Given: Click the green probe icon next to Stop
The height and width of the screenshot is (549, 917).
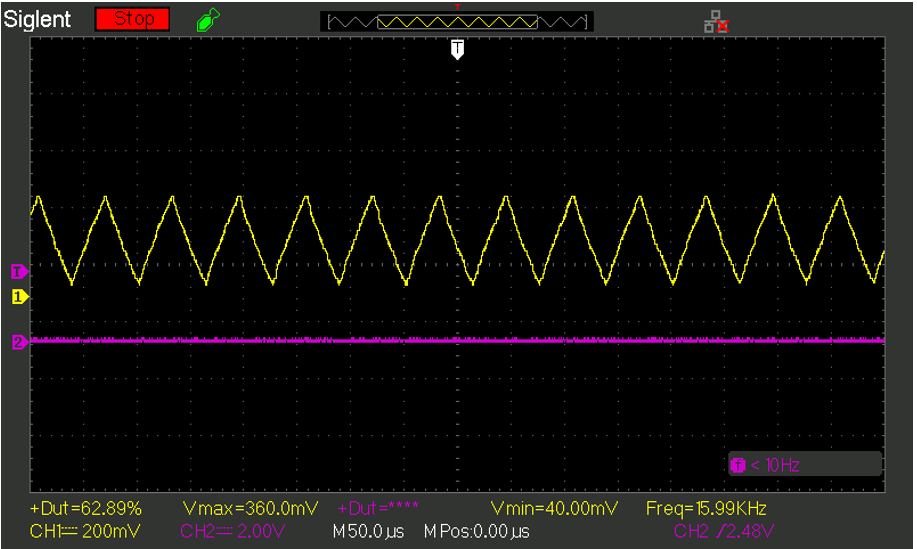Looking at the screenshot, I should pos(208,20).
